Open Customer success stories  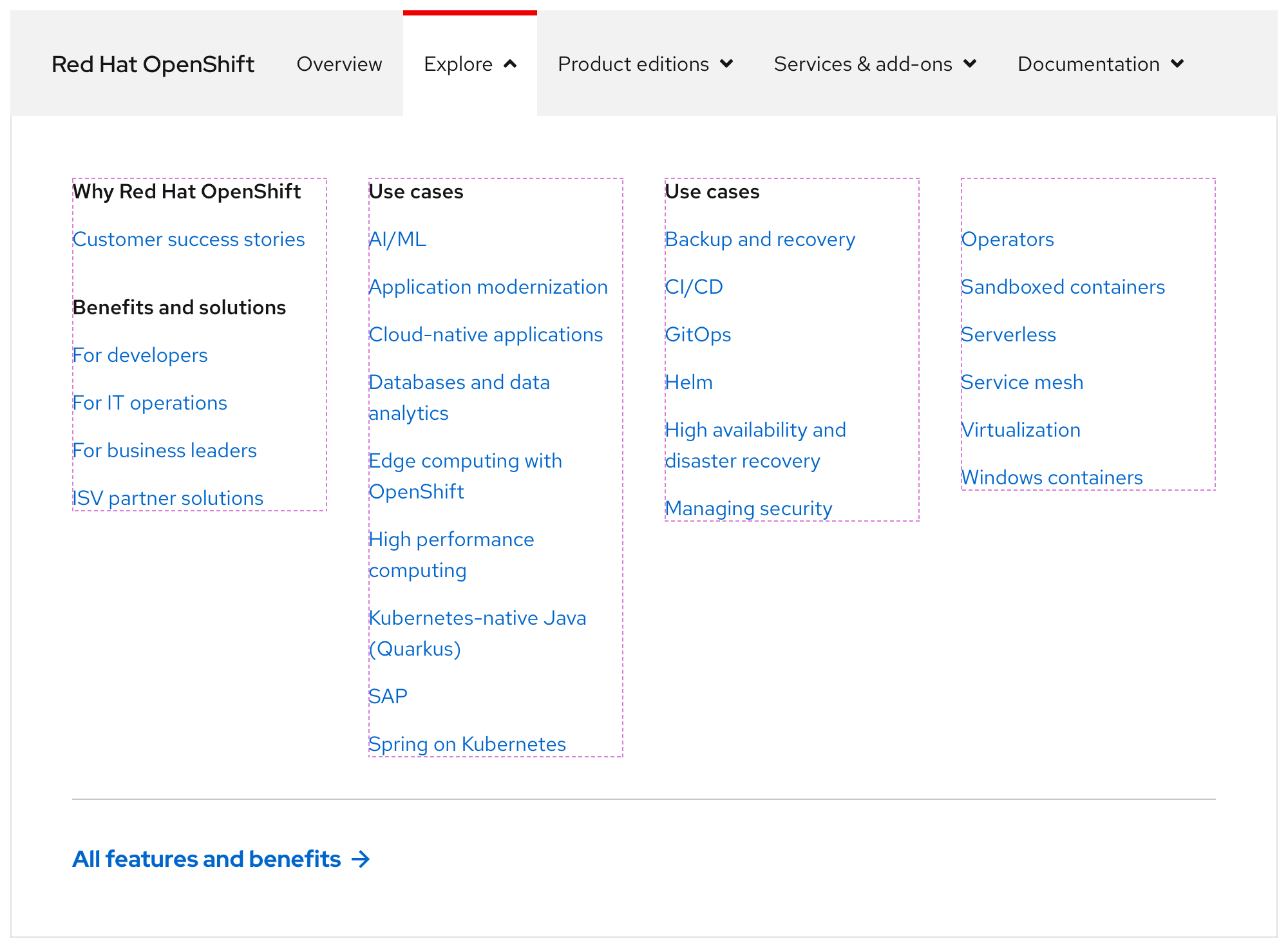(188, 239)
